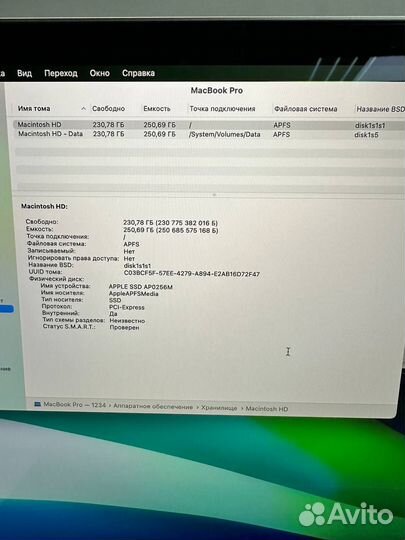Click the Проверен S.M.A.R.T. status value
This screenshot has width=405, height=540.
124,327
